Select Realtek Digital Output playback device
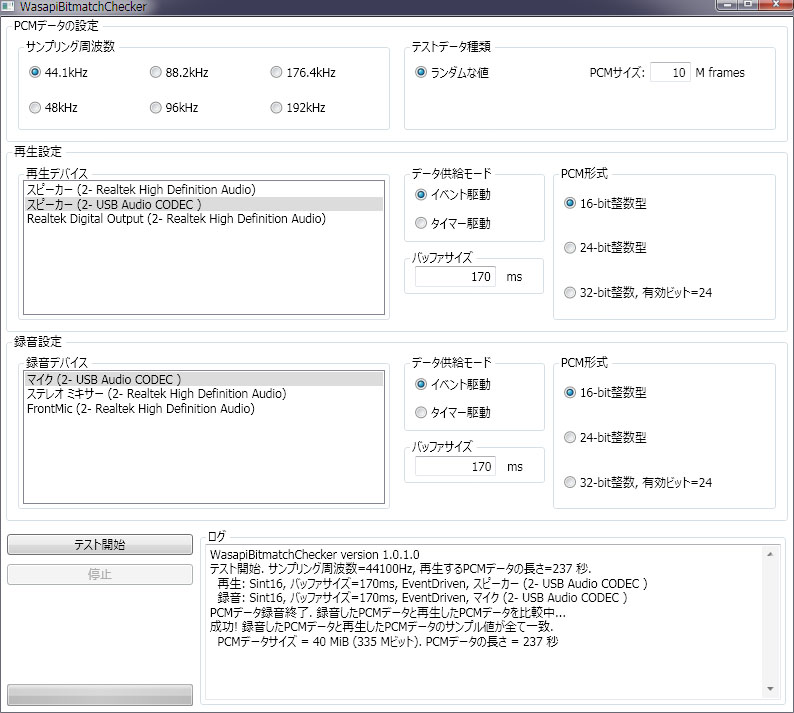 coord(204,219)
